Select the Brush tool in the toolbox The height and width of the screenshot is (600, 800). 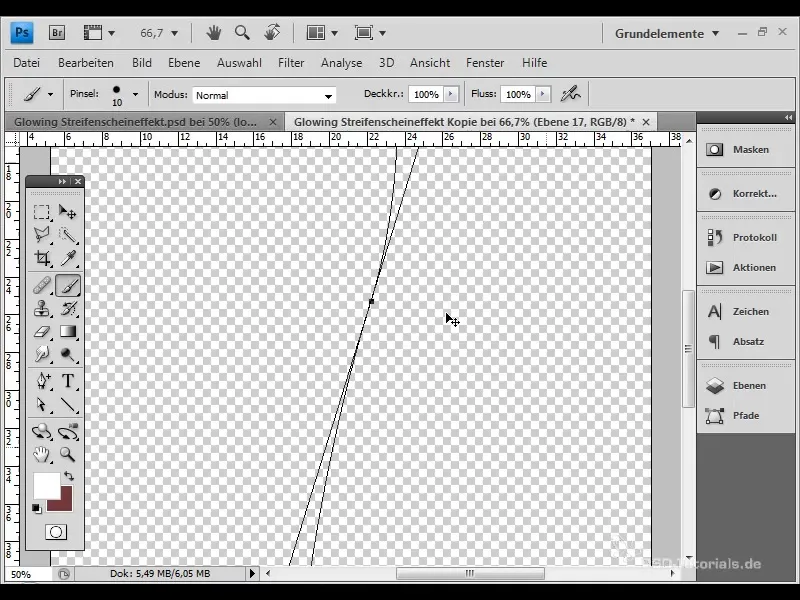tap(68, 286)
